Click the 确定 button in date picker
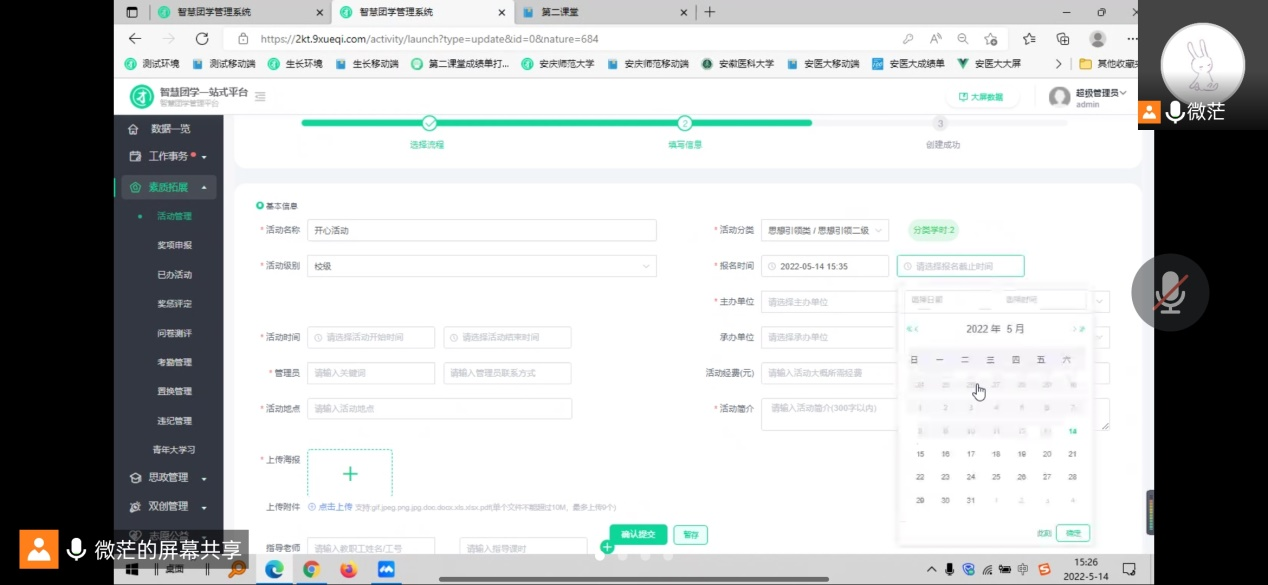 tap(1073, 533)
